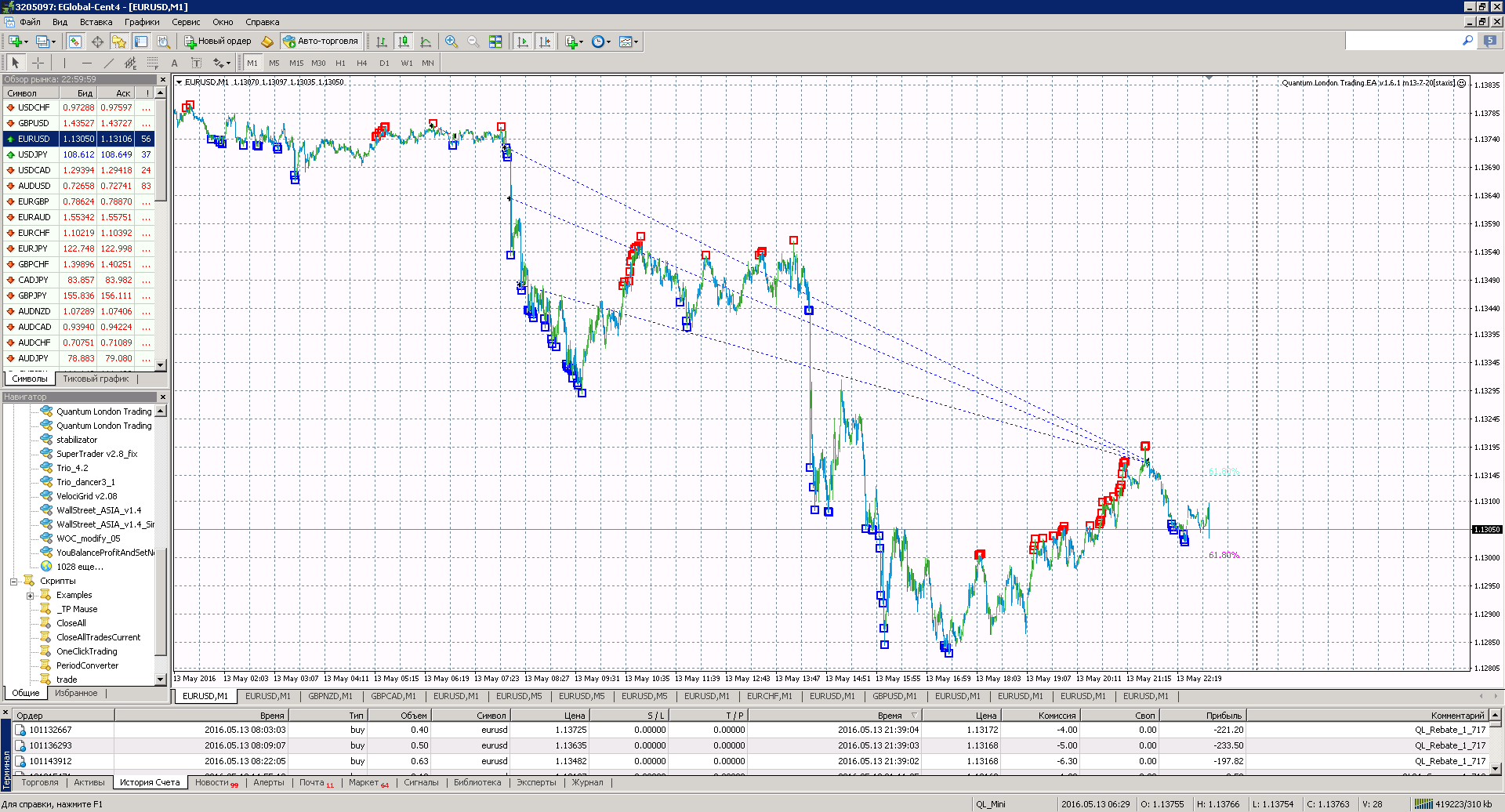Select the GBPUSD row in Market Watch
Image resolution: width=1505 pixels, height=812 pixels.
(78, 123)
